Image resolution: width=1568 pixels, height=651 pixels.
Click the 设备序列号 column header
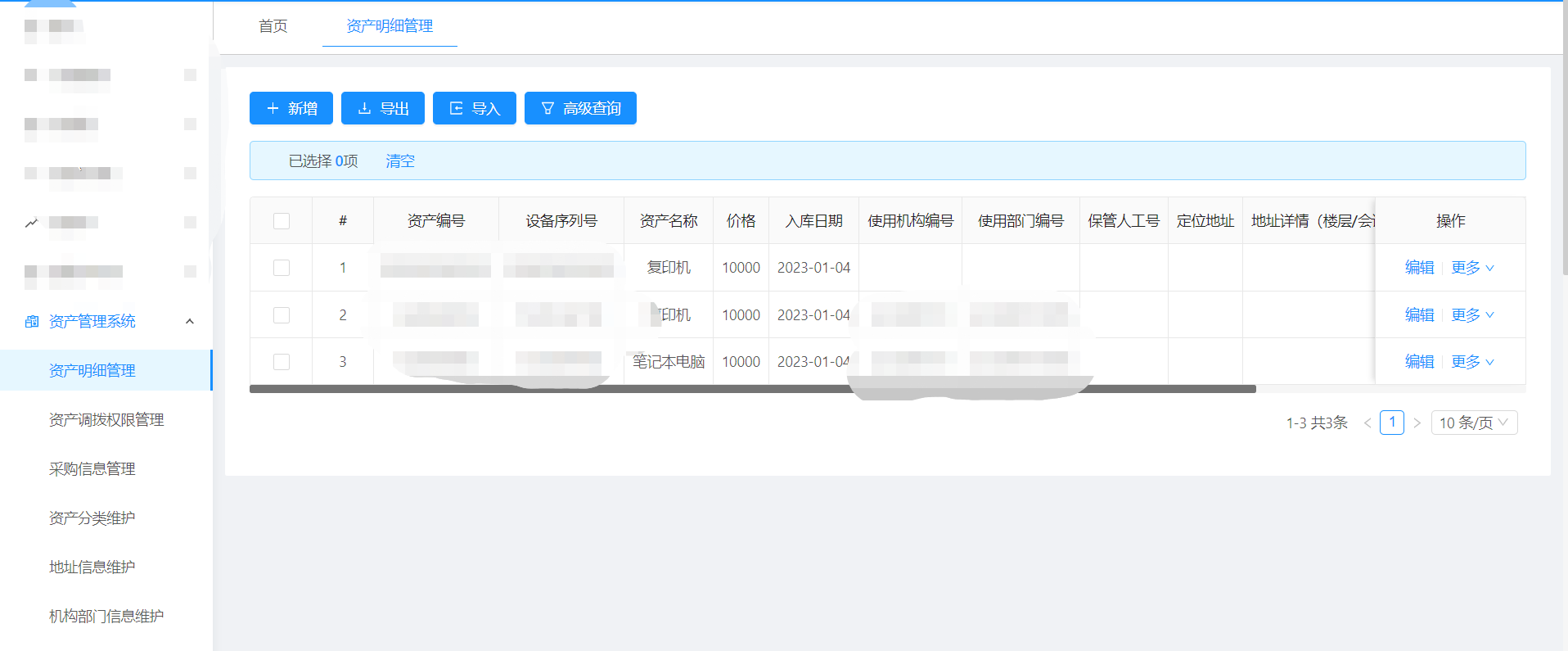[561, 221]
